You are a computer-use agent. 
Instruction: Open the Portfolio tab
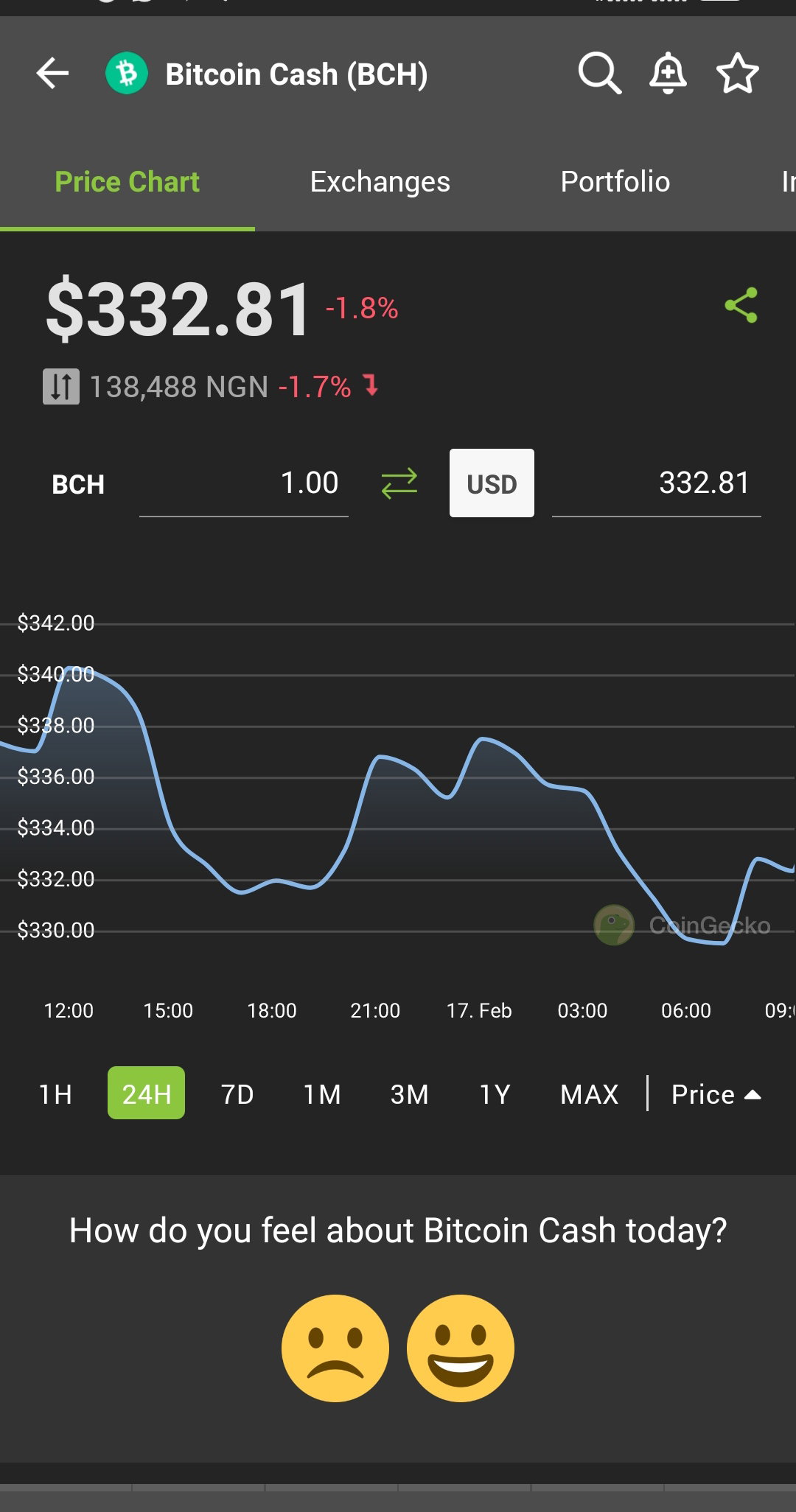pyautogui.click(x=615, y=182)
